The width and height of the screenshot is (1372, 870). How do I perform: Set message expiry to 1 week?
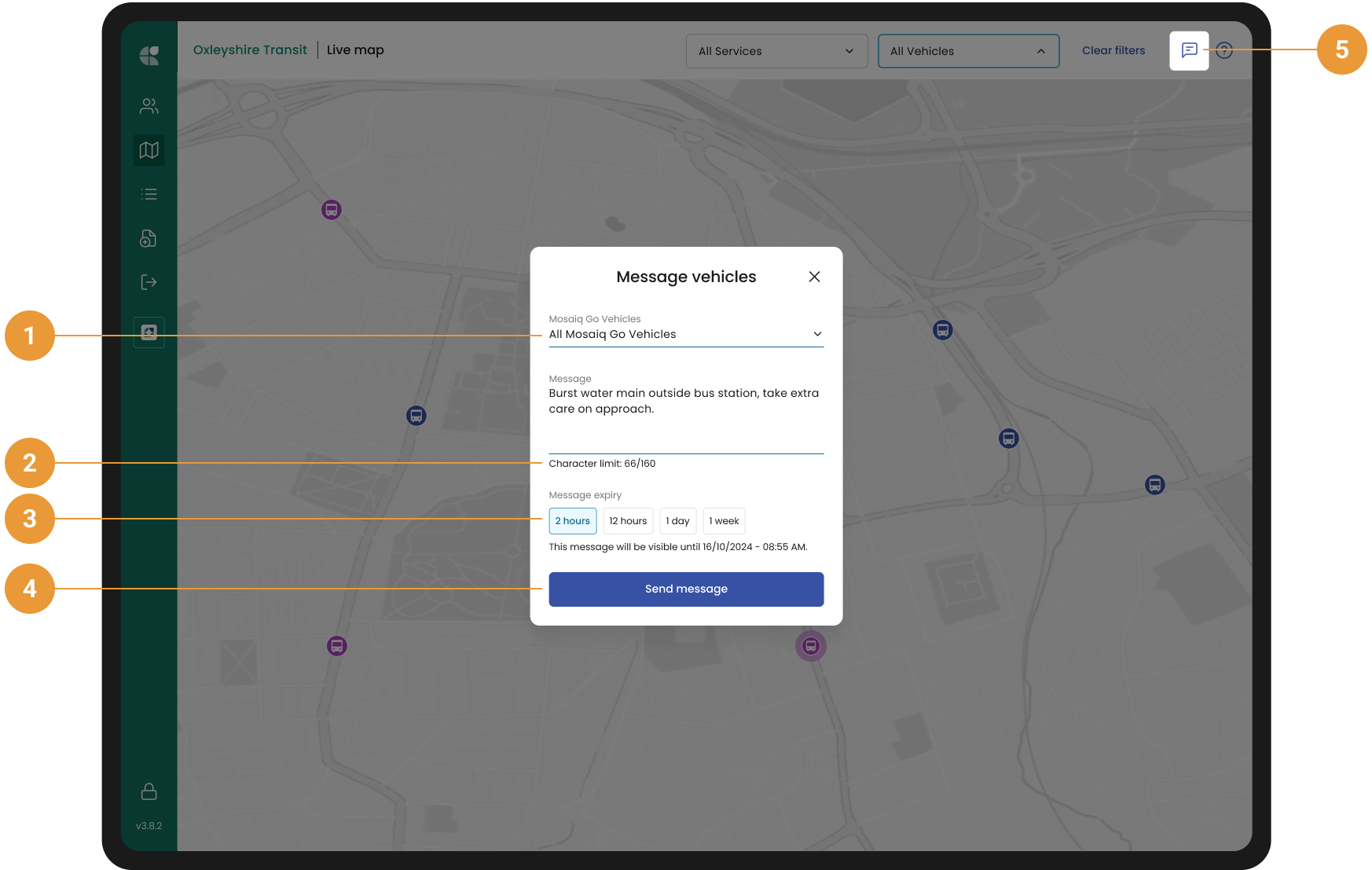(724, 521)
